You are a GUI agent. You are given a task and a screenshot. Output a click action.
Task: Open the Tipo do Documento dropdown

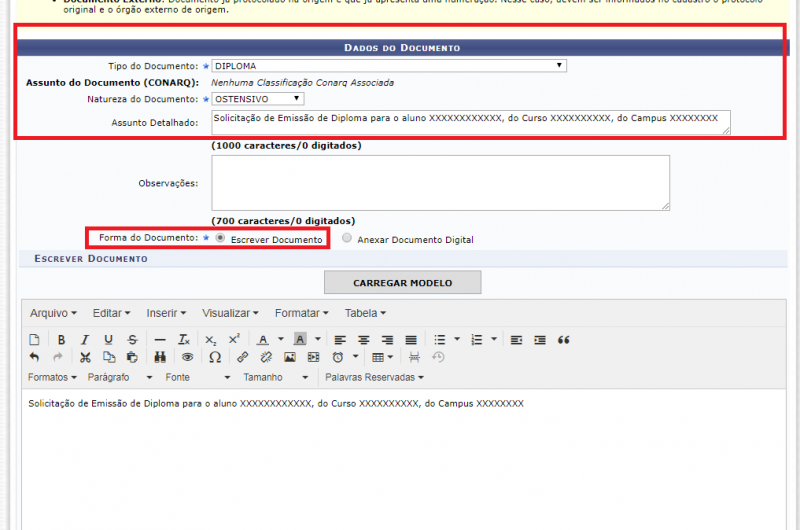click(388, 66)
